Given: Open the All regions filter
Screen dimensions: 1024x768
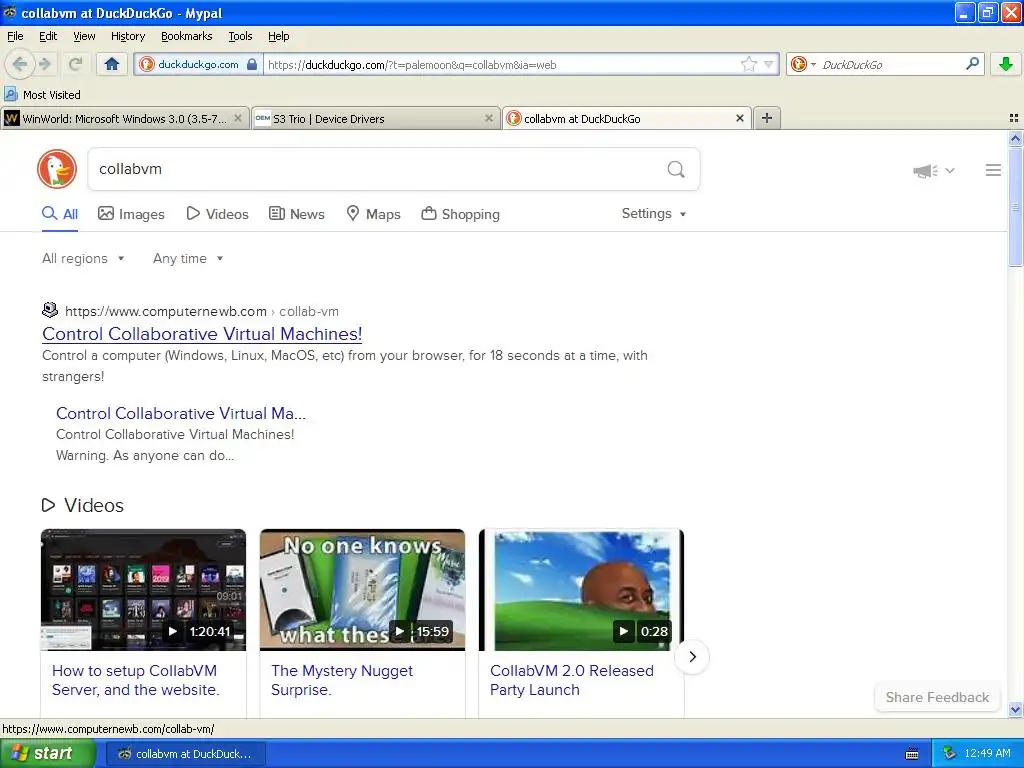Looking at the screenshot, I should [83, 258].
